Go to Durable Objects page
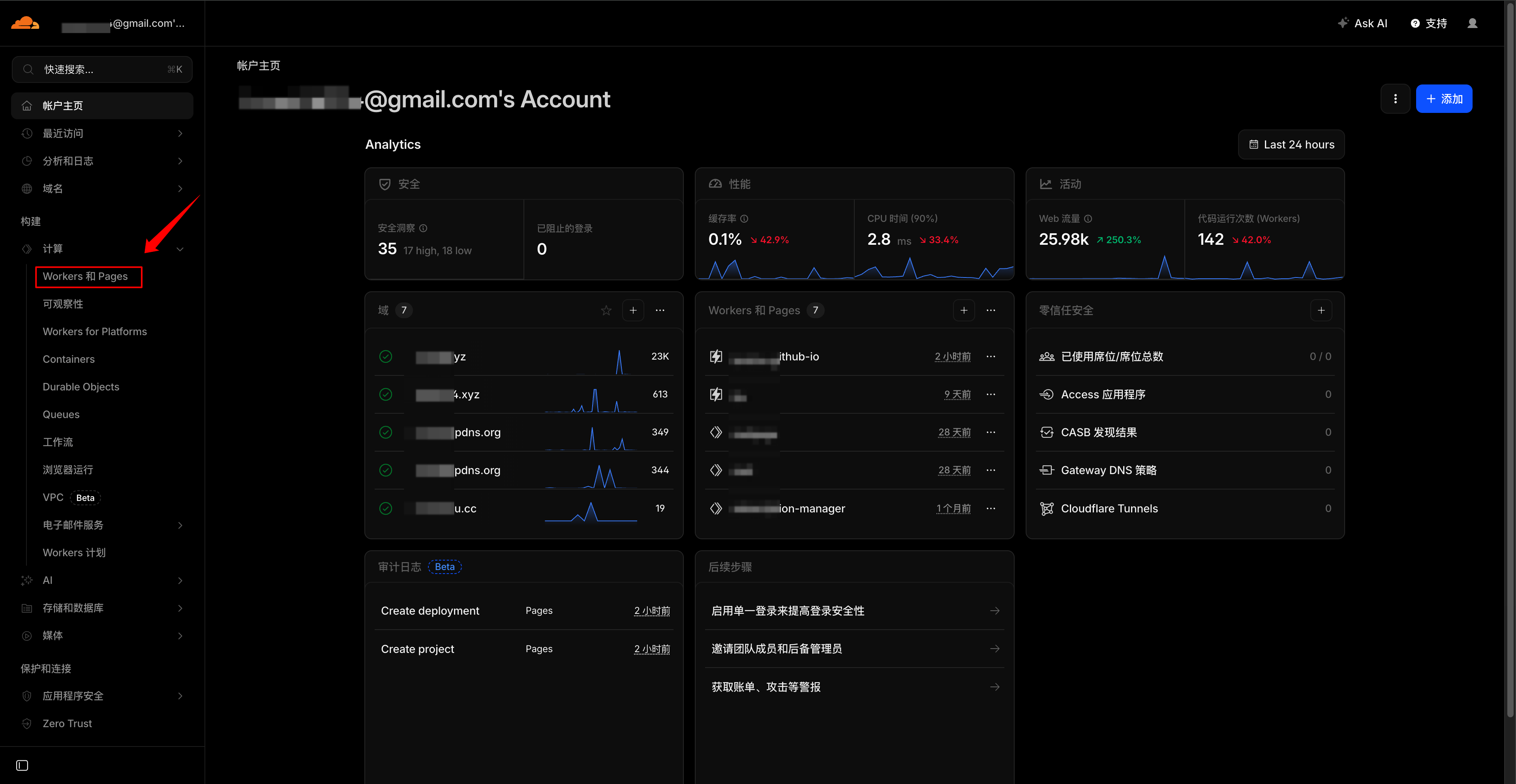 pyautogui.click(x=81, y=387)
